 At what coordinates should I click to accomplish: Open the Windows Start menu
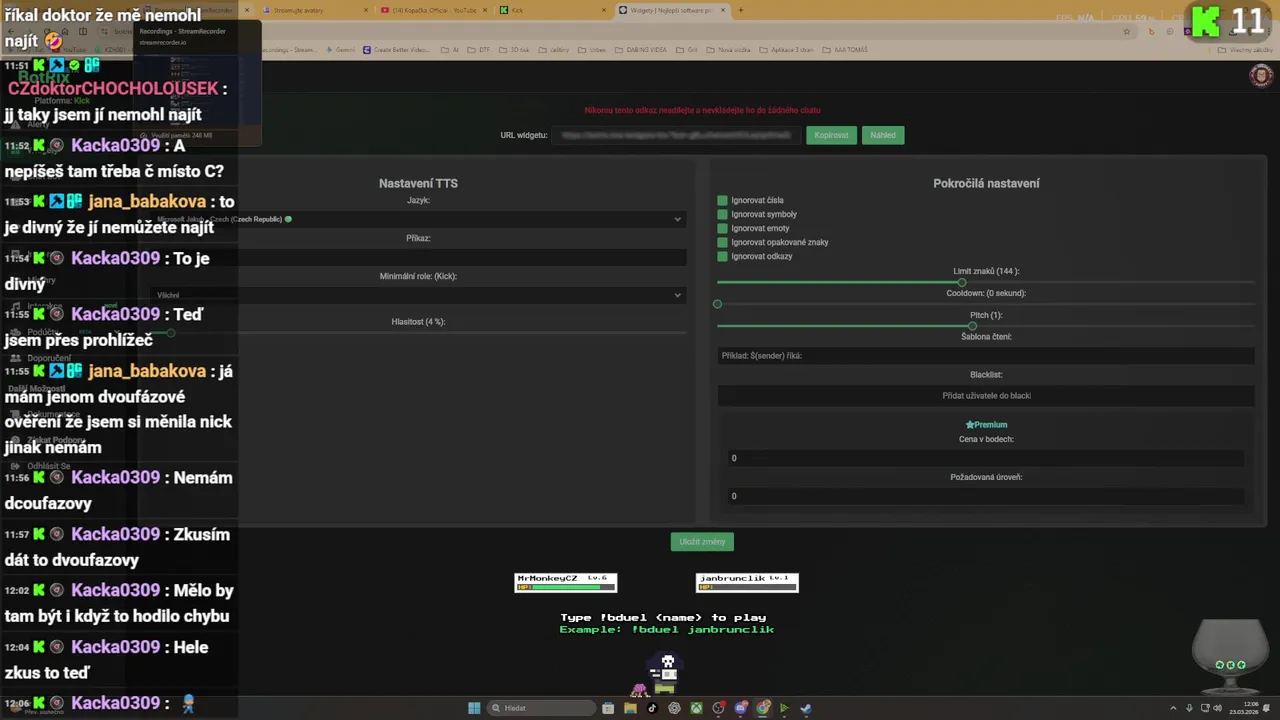[x=474, y=708]
